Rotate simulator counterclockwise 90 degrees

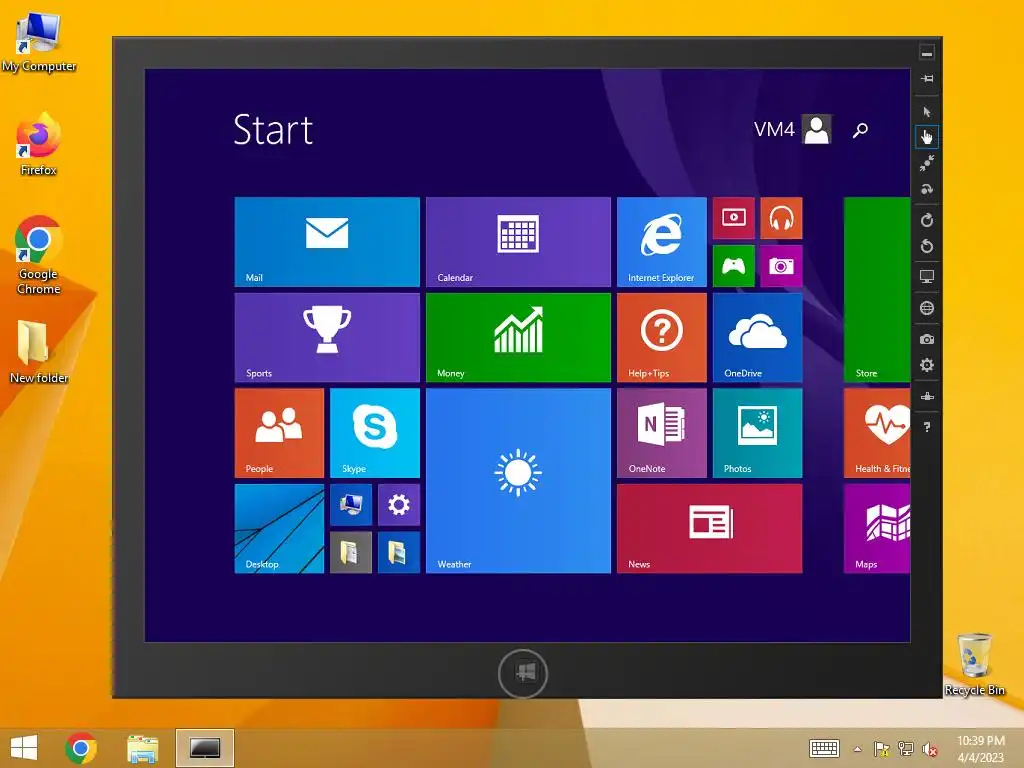coord(927,246)
